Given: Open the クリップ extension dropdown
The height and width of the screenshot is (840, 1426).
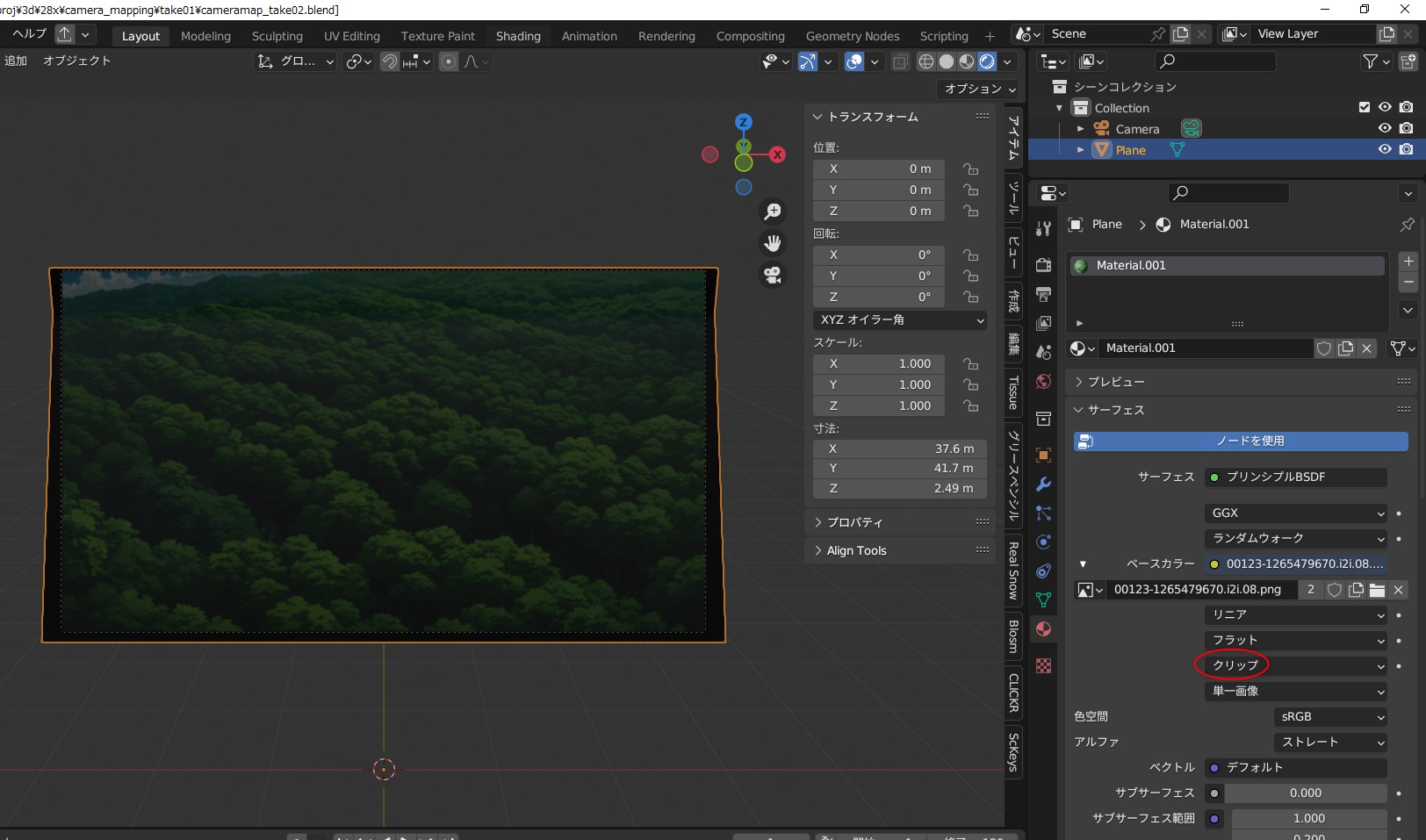Looking at the screenshot, I should pos(1297,665).
